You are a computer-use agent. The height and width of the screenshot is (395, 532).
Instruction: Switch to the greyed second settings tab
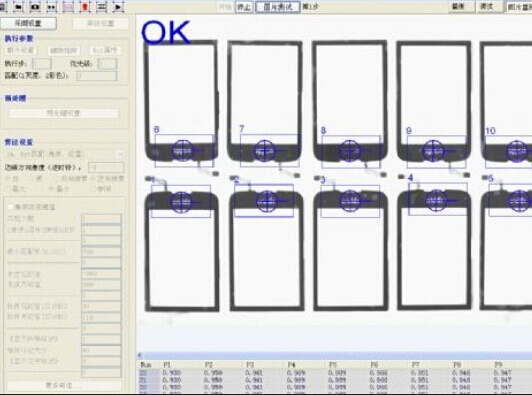pyautogui.click(x=100, y=23)
